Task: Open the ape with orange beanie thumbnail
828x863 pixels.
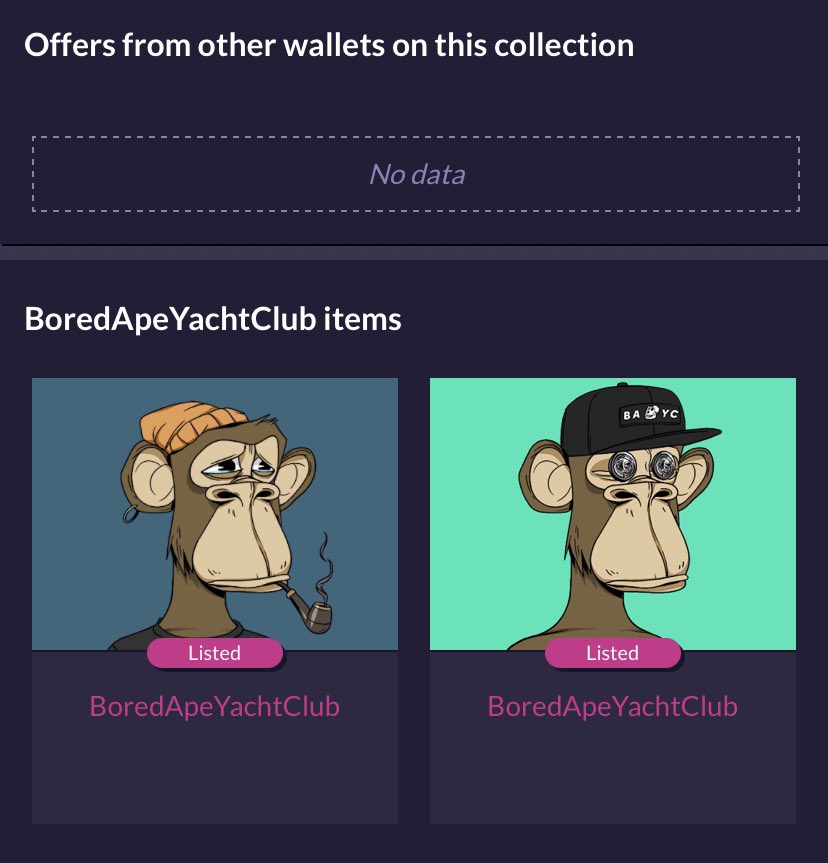Action: click(215, 514)
